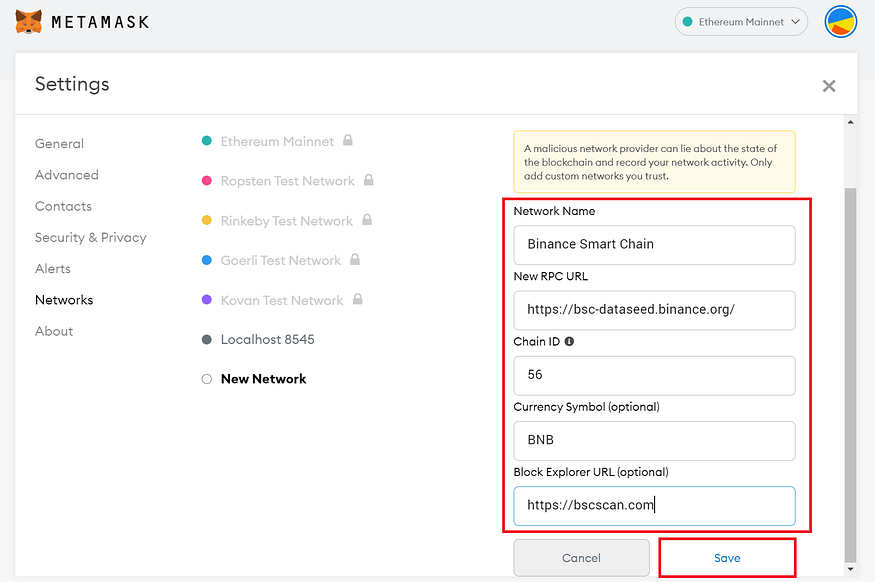
Task: Click the lock icon beside Ethereum Mainnet
Action: tap(348, 140)
